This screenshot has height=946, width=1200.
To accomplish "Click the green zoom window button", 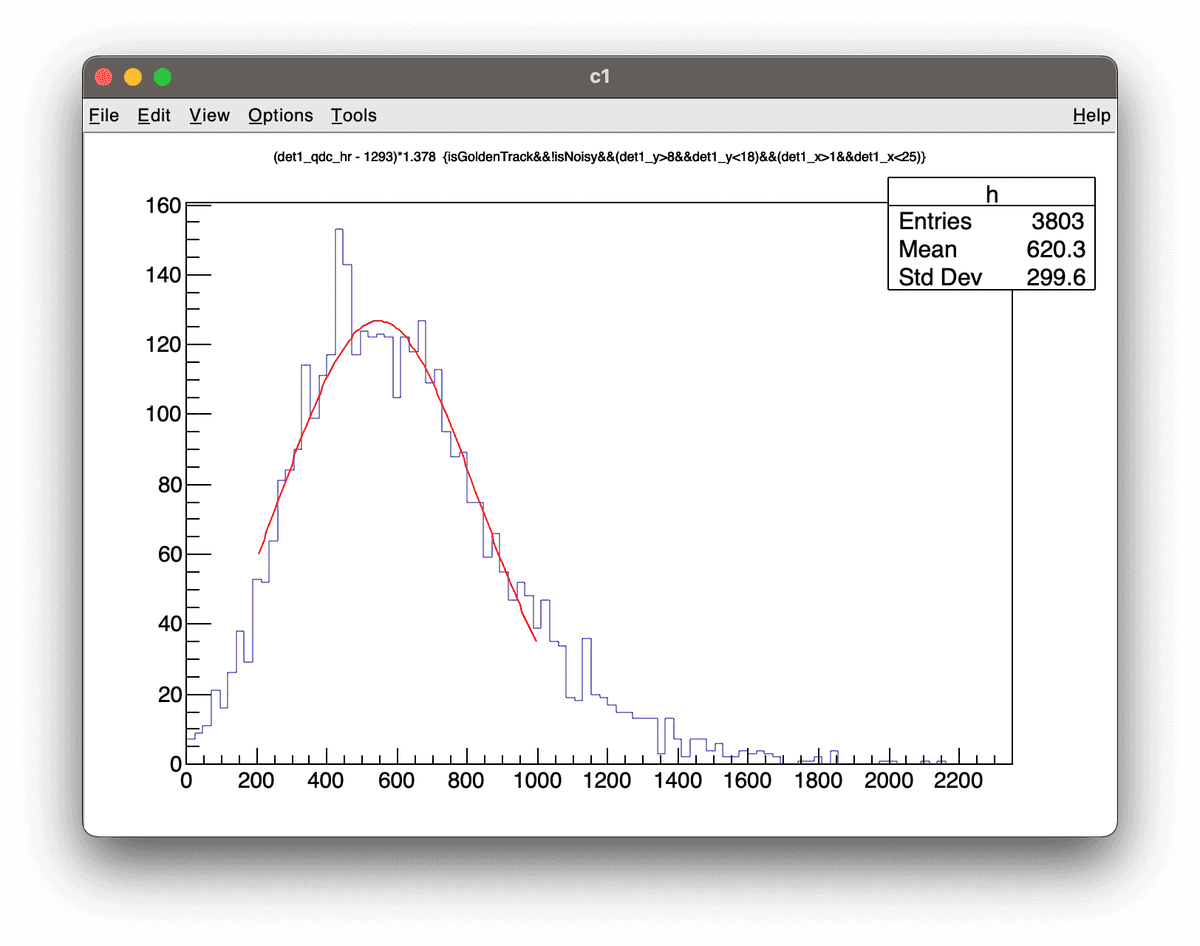I will click(162, 77).
